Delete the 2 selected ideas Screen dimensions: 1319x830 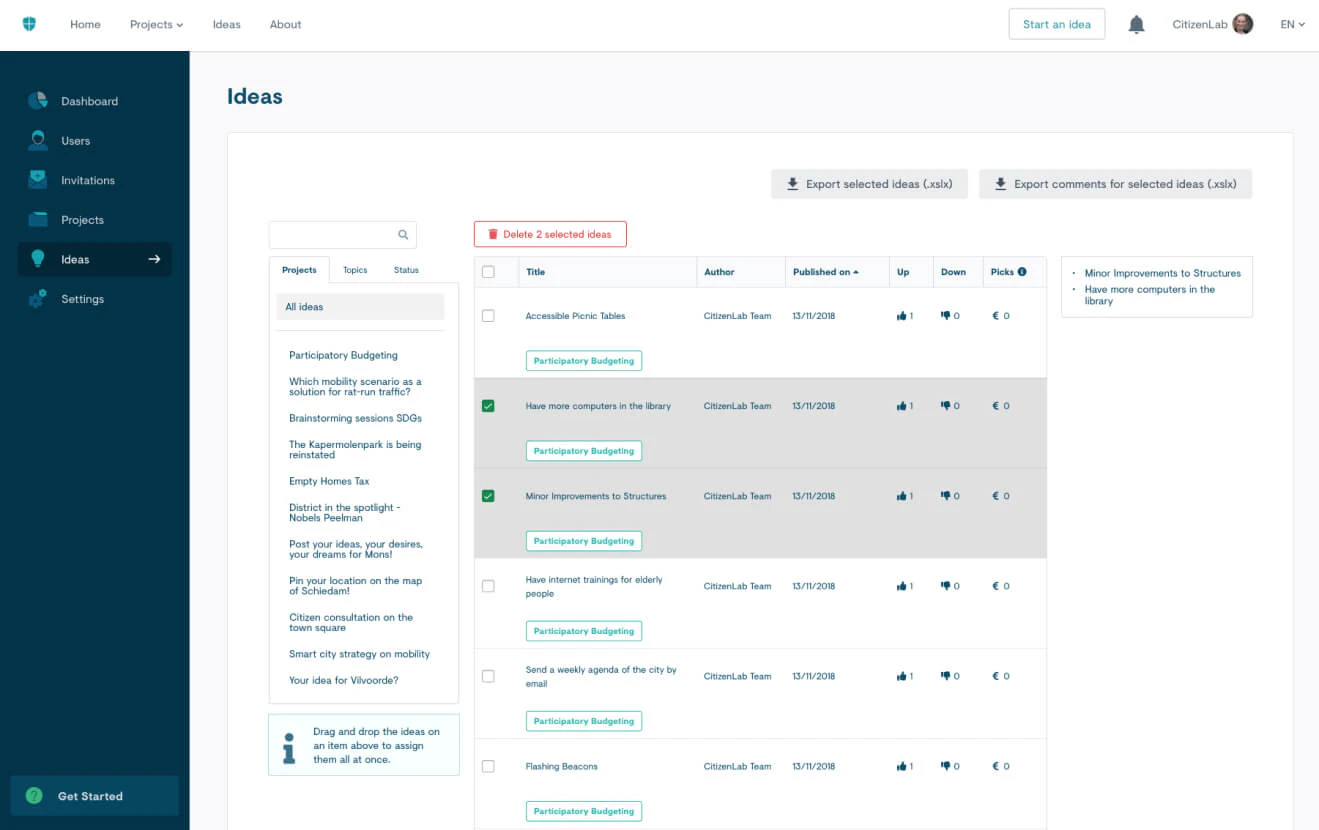coord(550,233)
